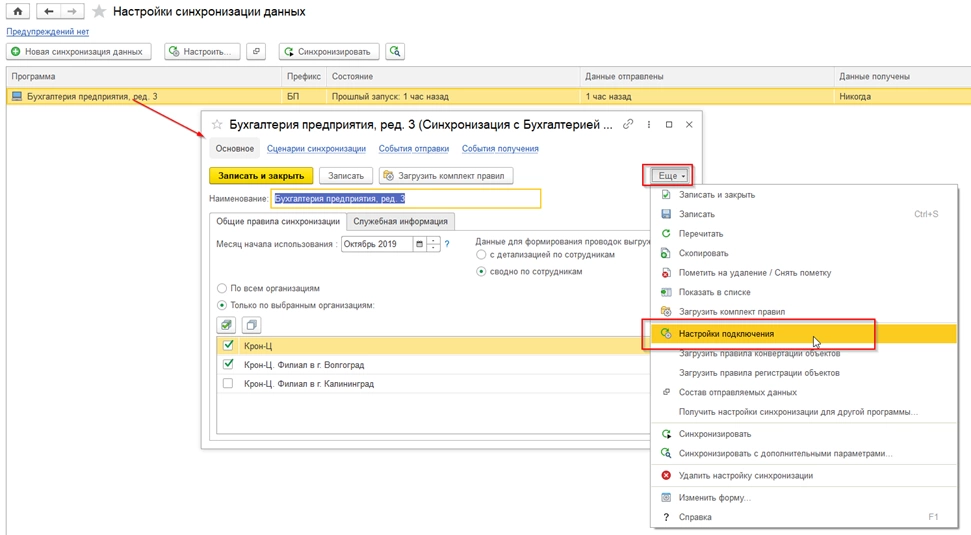The image size is (971, 535).
Task: Choose Состав отправляемых данных
Action: (804, 392)
